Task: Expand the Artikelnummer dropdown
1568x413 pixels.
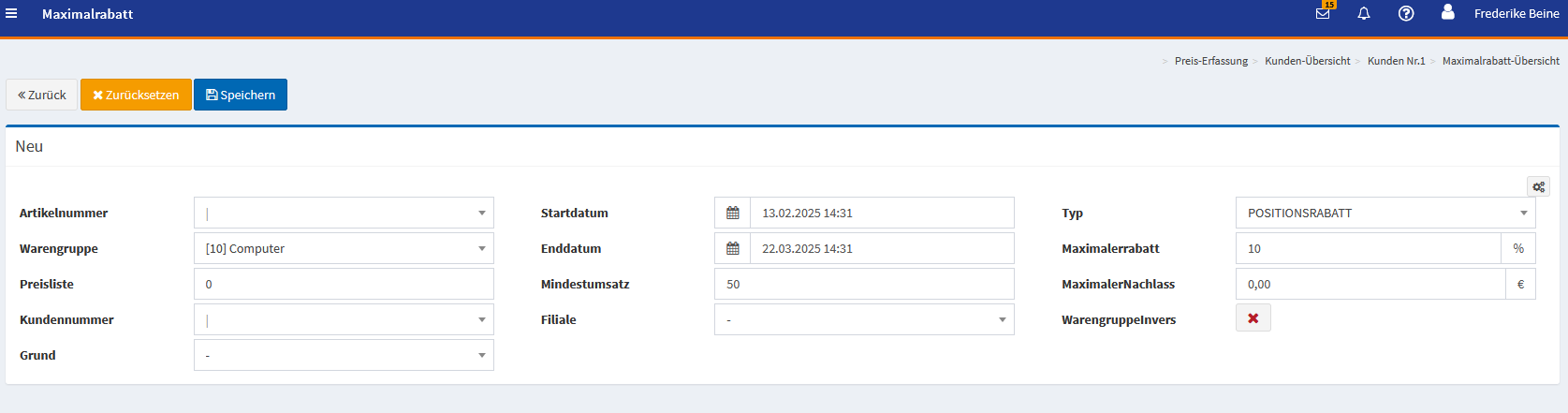Action: 344,213
